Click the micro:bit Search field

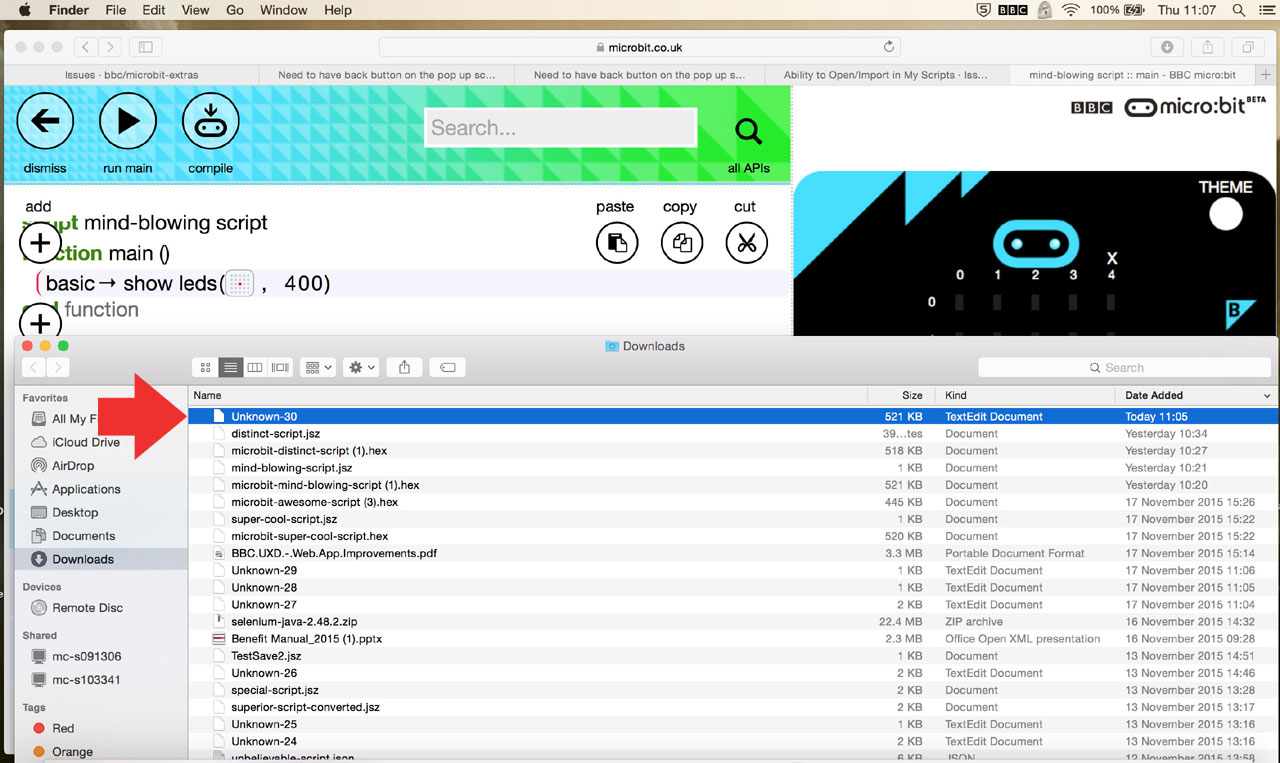click(x=560, y=128)
